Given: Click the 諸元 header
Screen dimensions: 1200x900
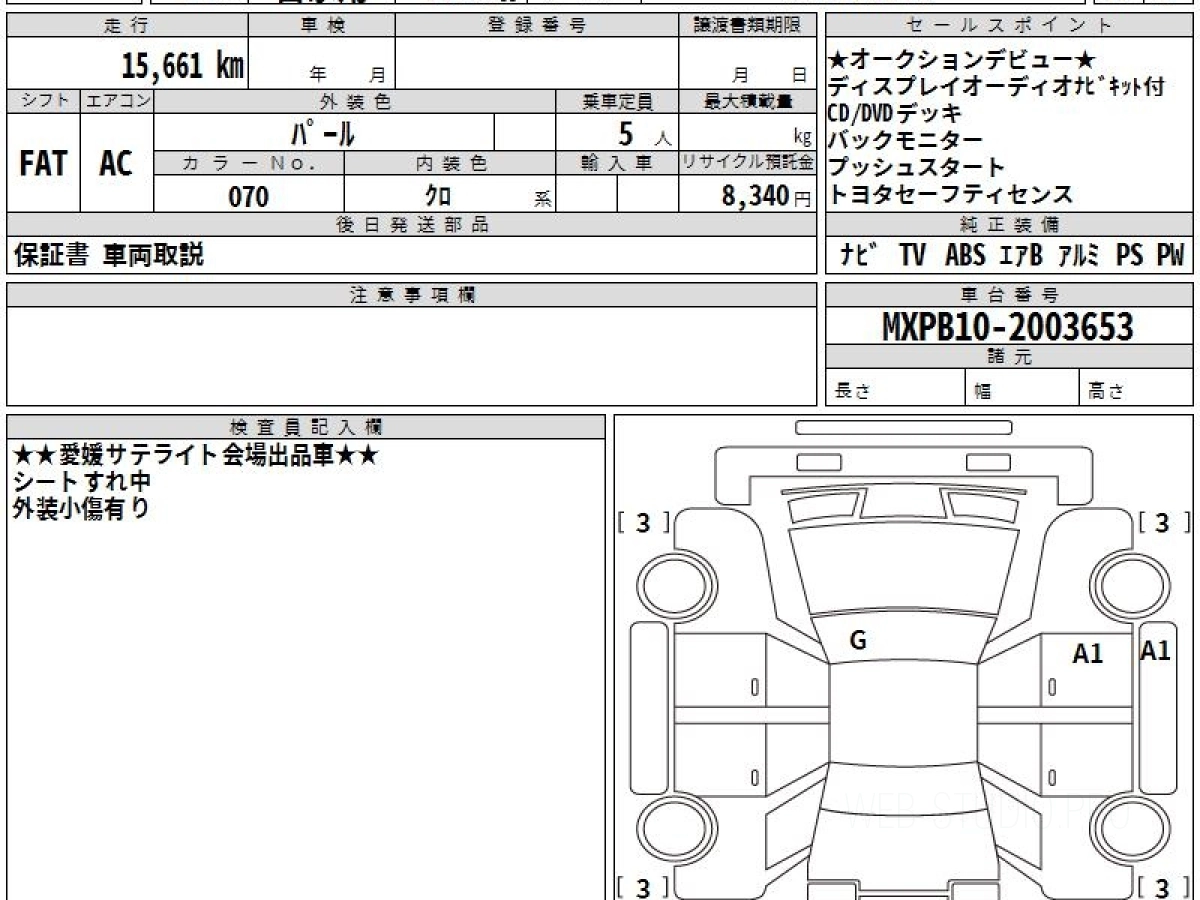Looking at the screenshot, I should [x=1009, y=357].
